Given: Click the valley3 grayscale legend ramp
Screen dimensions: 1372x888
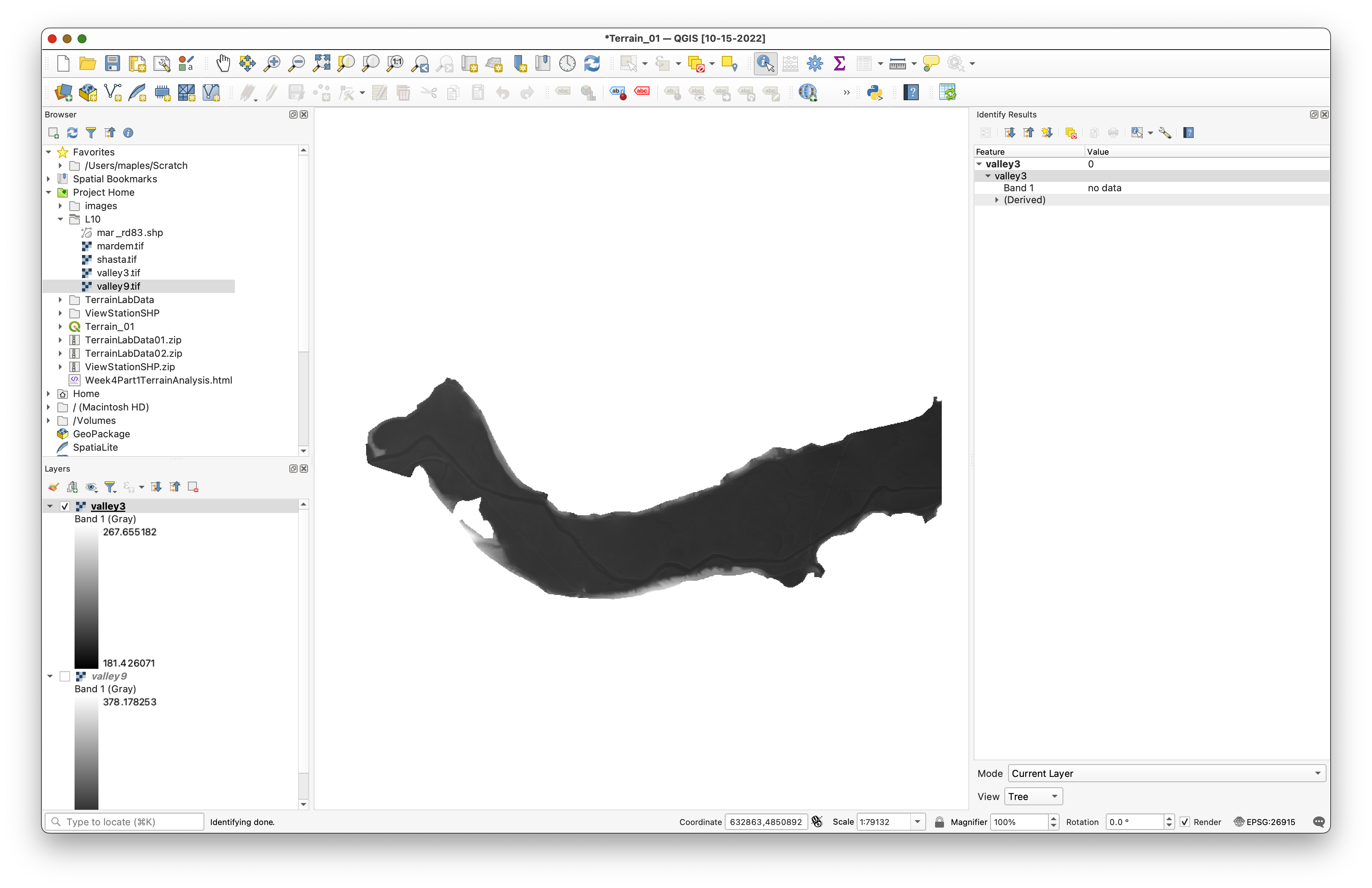Looking at the screenshot, I should (x=86, y=598).
